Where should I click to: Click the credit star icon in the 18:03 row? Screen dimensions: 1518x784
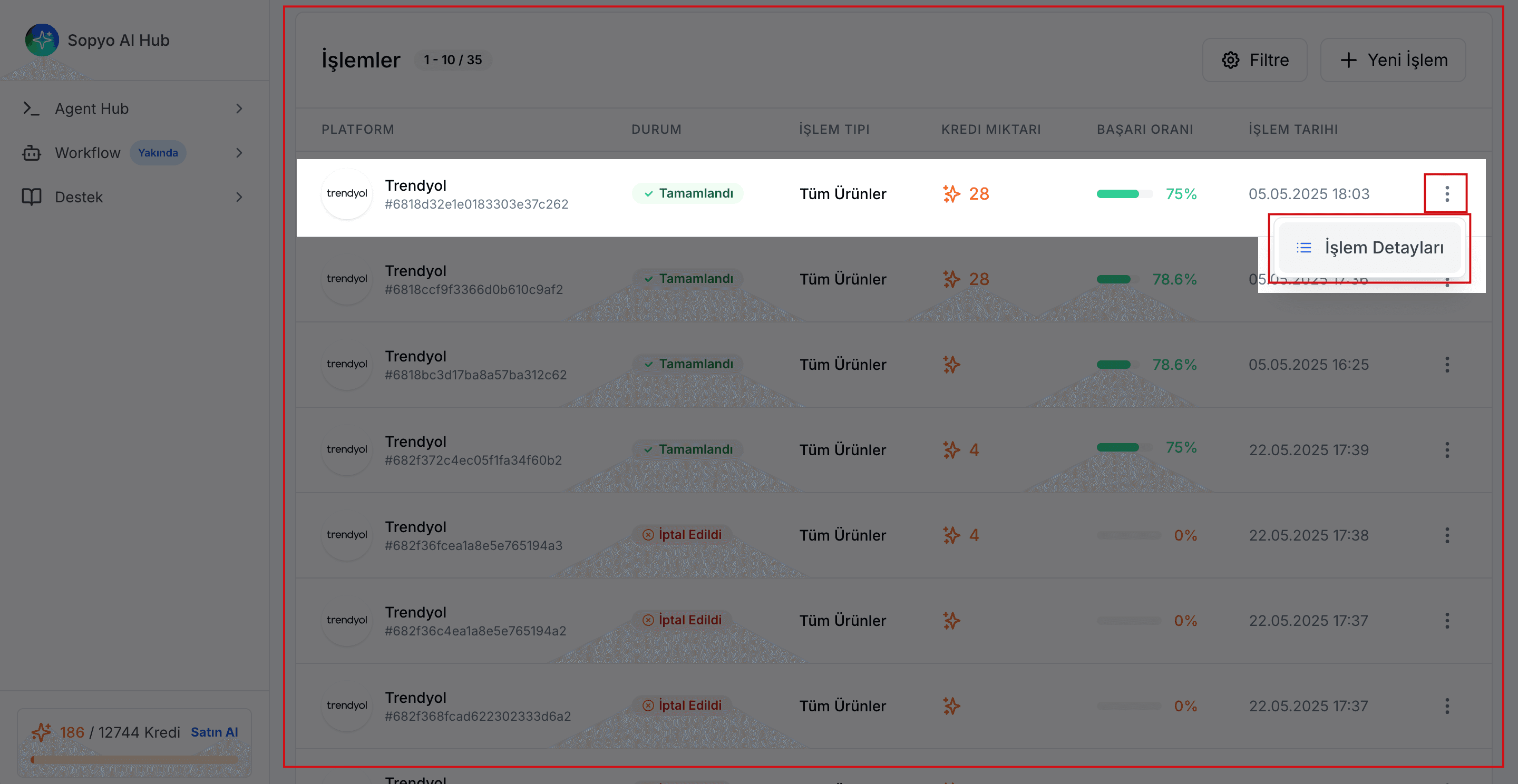951,194
